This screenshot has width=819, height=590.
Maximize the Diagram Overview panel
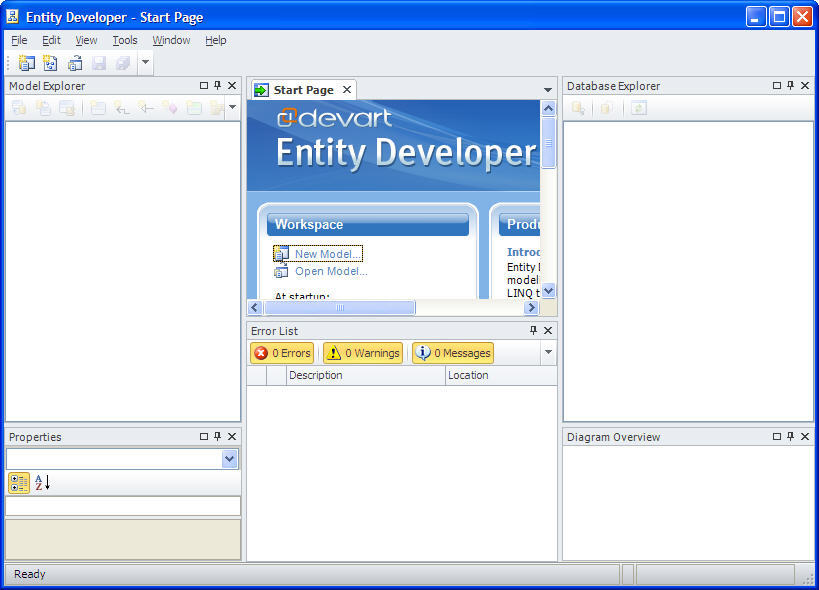777,436
